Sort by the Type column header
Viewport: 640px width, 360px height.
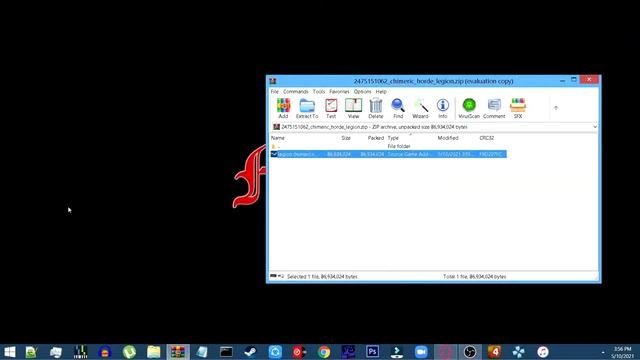(393, 138)
